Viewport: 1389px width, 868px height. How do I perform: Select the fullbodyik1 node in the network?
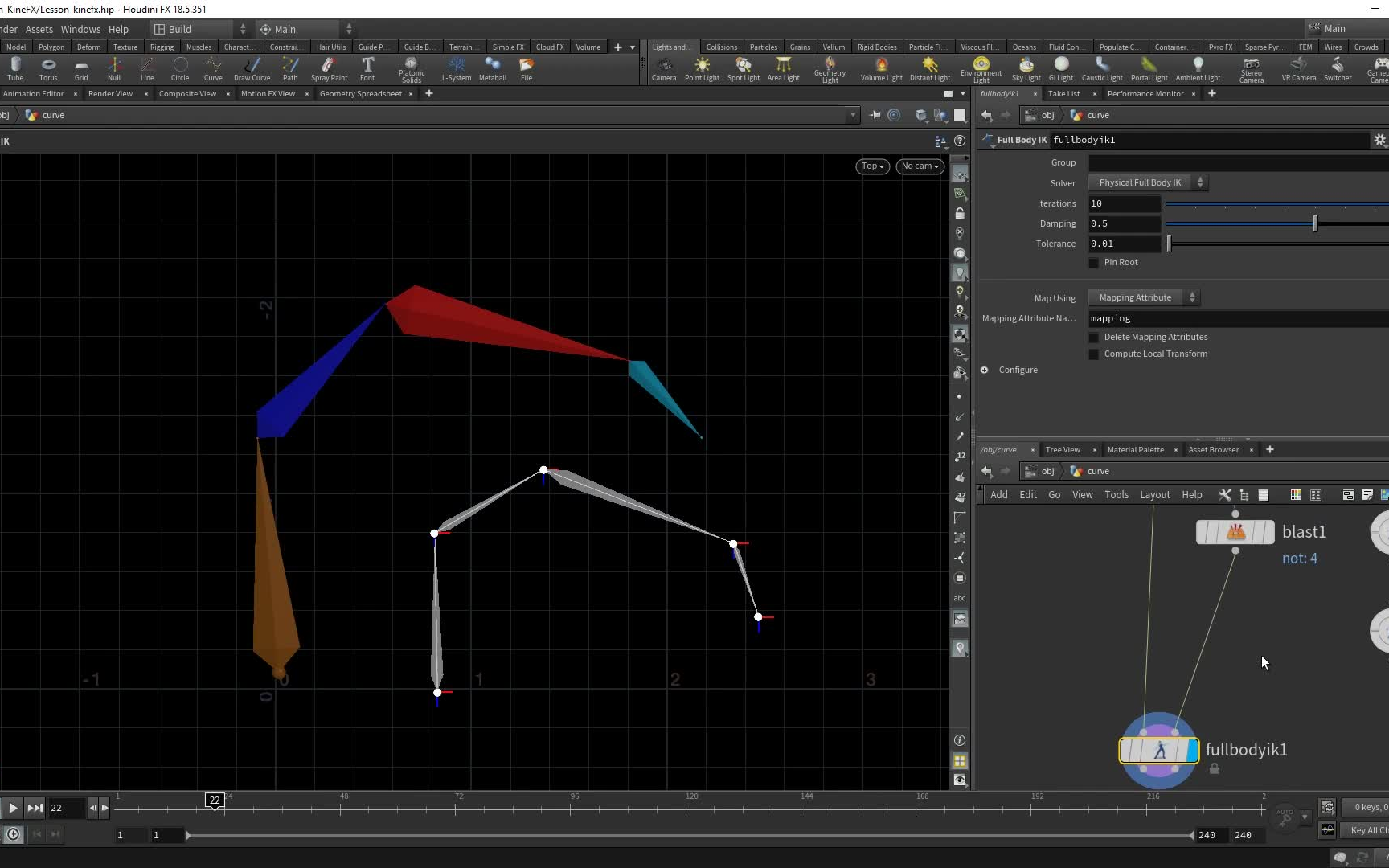pyautogui.click(x=1158, y=750)
